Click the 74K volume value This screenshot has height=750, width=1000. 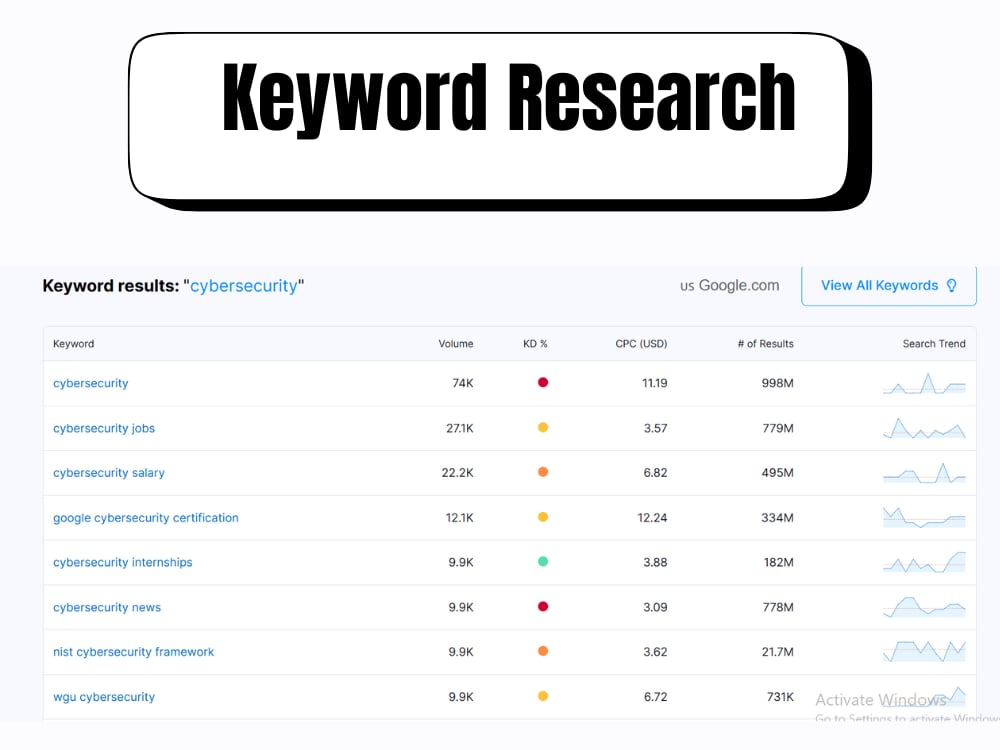click(x=462, y=383)
